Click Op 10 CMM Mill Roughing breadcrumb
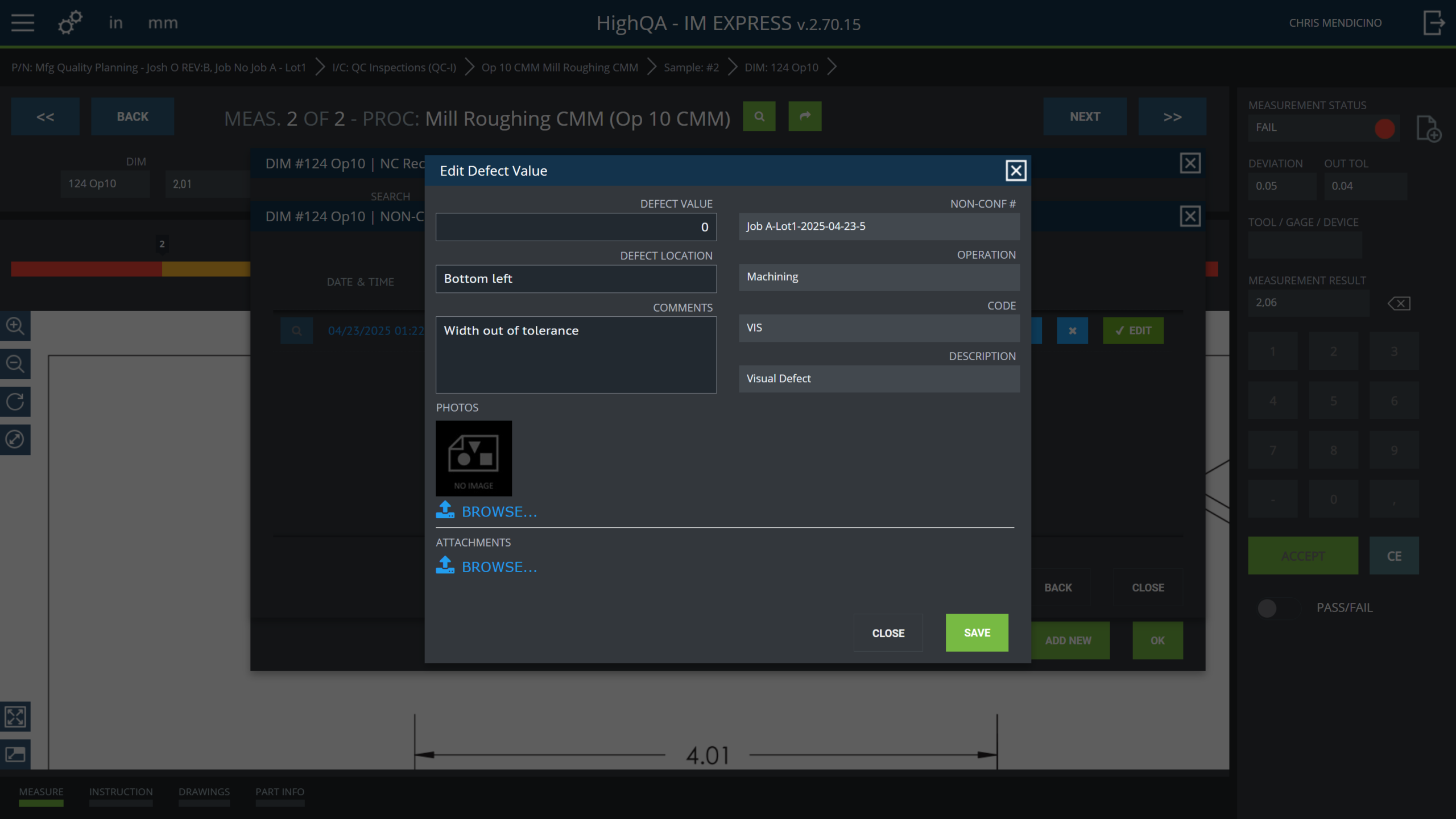Viewport: 1456px width, 819px height. coord(560,67)
